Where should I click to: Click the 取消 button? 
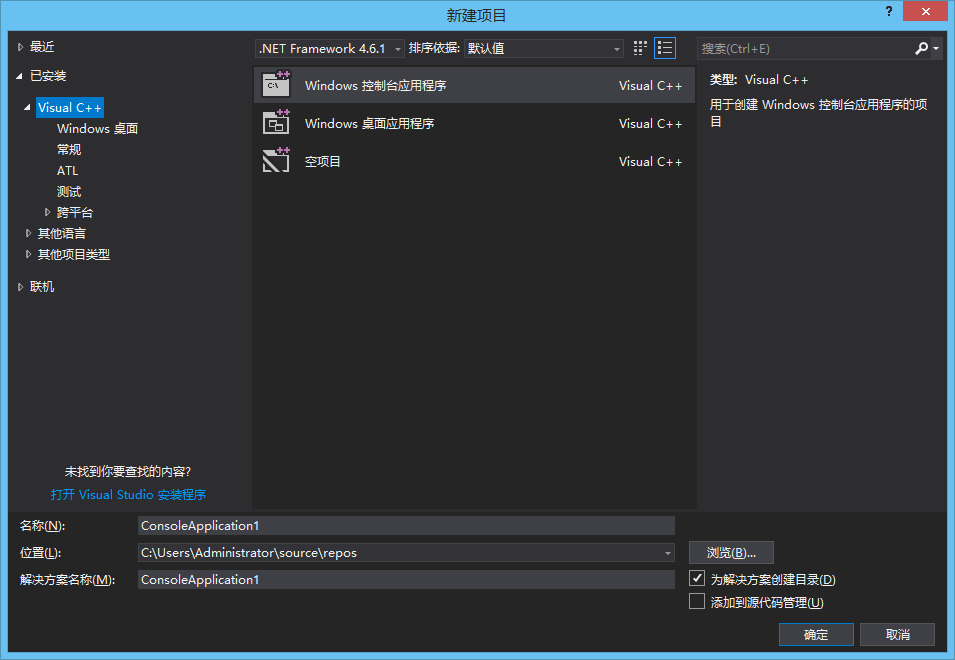tap(898, 634)
